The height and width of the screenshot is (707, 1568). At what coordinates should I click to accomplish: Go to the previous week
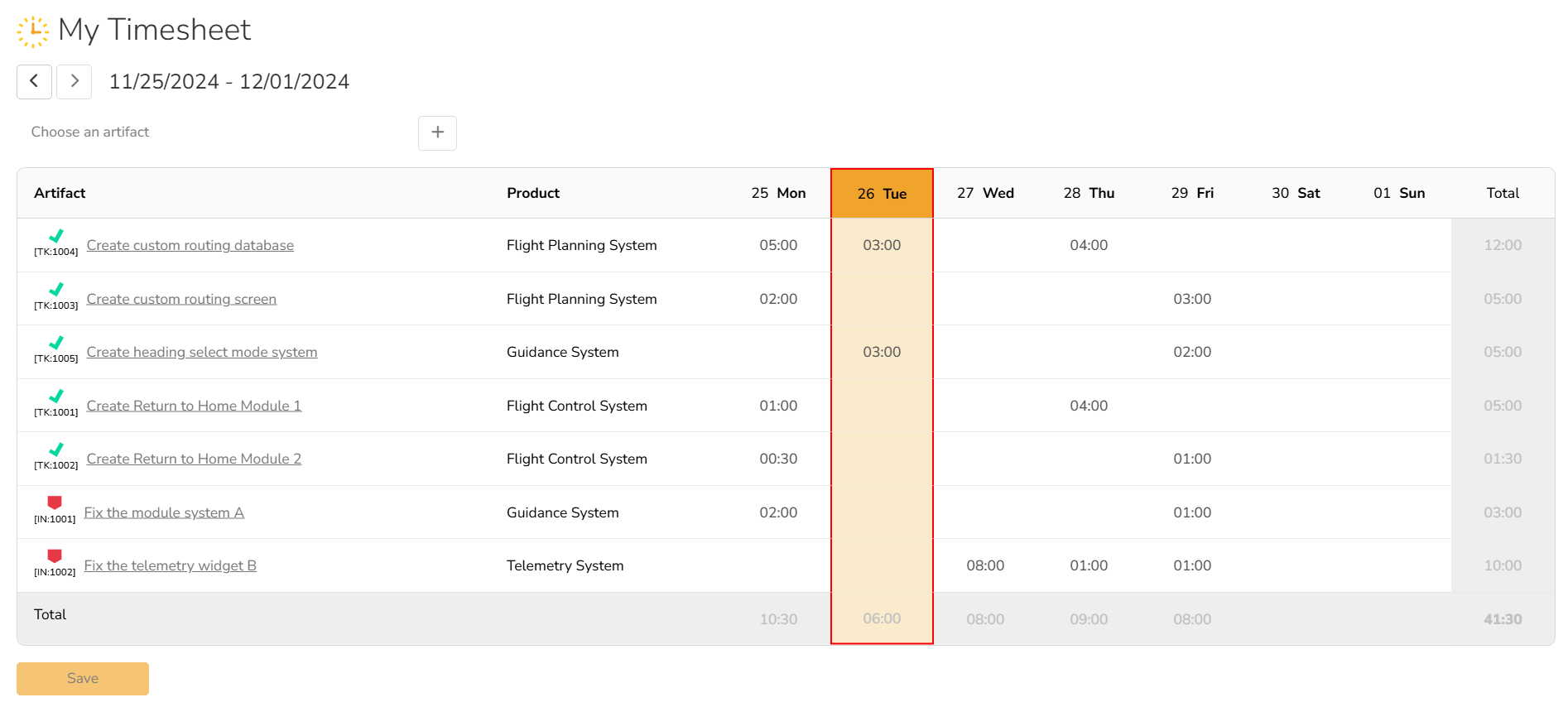[34, 81]
